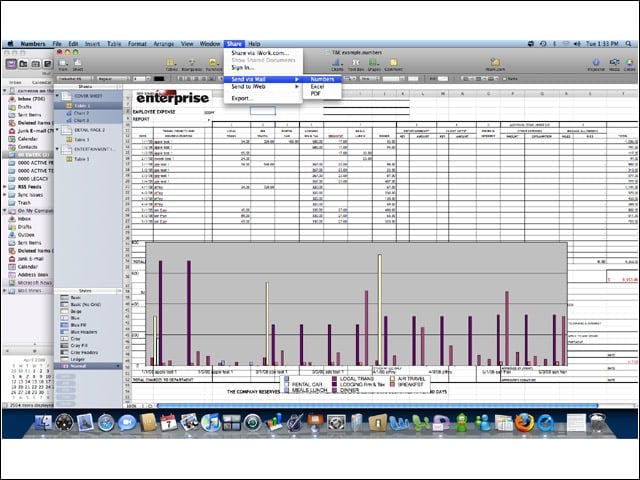
Task: Click the iWork.com toolbar icon
Action: [495, 63]
